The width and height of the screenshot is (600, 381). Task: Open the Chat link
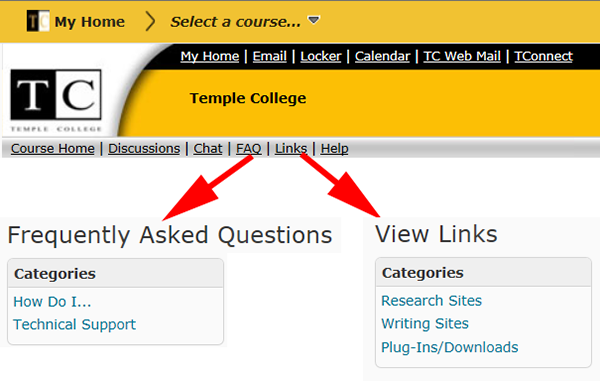[x=208, y=148]
